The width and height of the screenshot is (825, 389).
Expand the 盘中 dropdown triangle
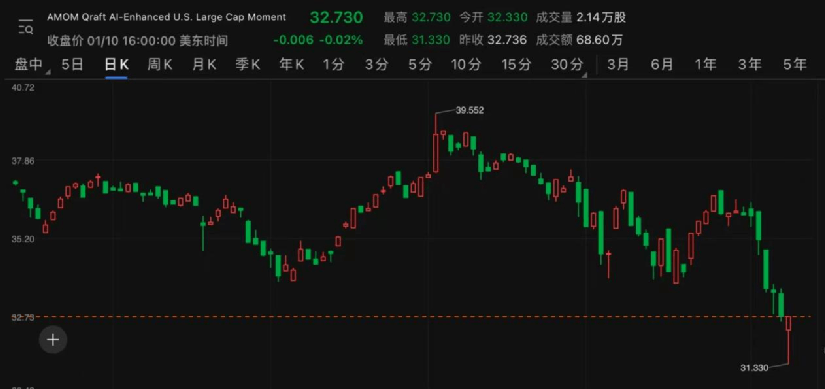[48, 73]
